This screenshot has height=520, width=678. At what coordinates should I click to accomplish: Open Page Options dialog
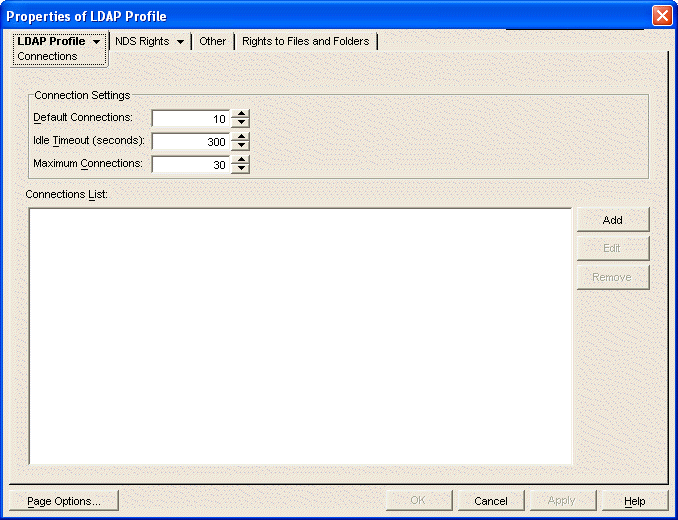[x=64, y=501]
